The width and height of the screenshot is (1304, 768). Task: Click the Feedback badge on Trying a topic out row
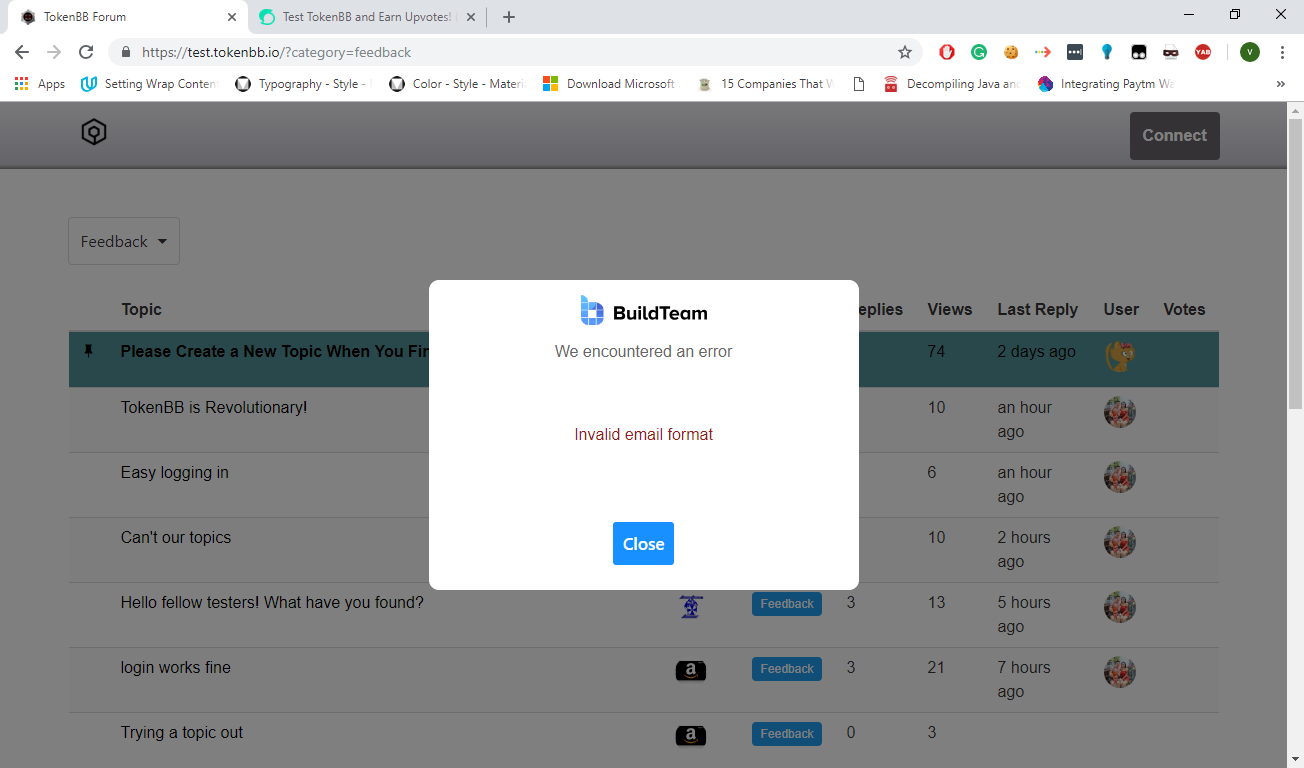coord(787,734)
